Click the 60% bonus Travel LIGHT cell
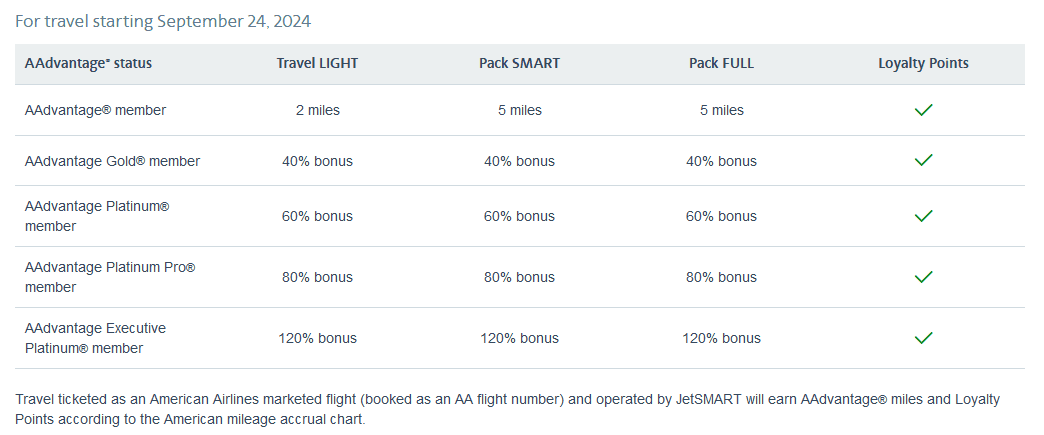The image size is (1044, 435). [317, 216]
